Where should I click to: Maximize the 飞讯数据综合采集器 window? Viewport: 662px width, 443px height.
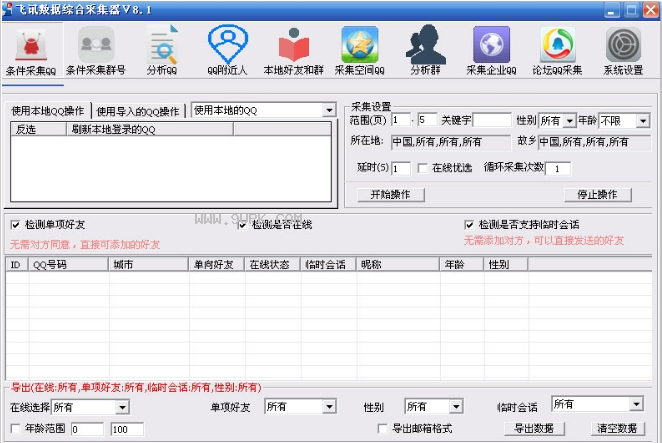point(631,10)
